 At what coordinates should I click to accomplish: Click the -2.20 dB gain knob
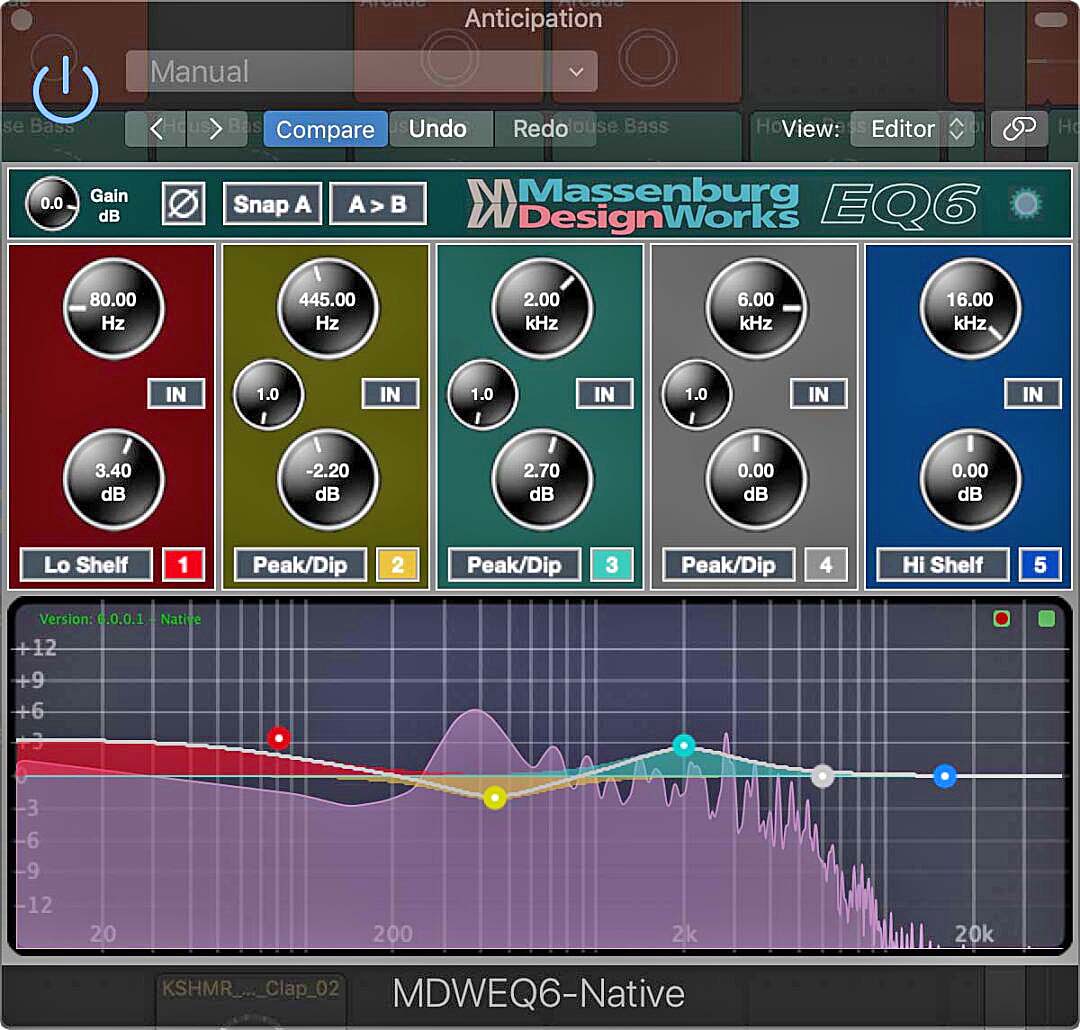[x=328, y=480]
